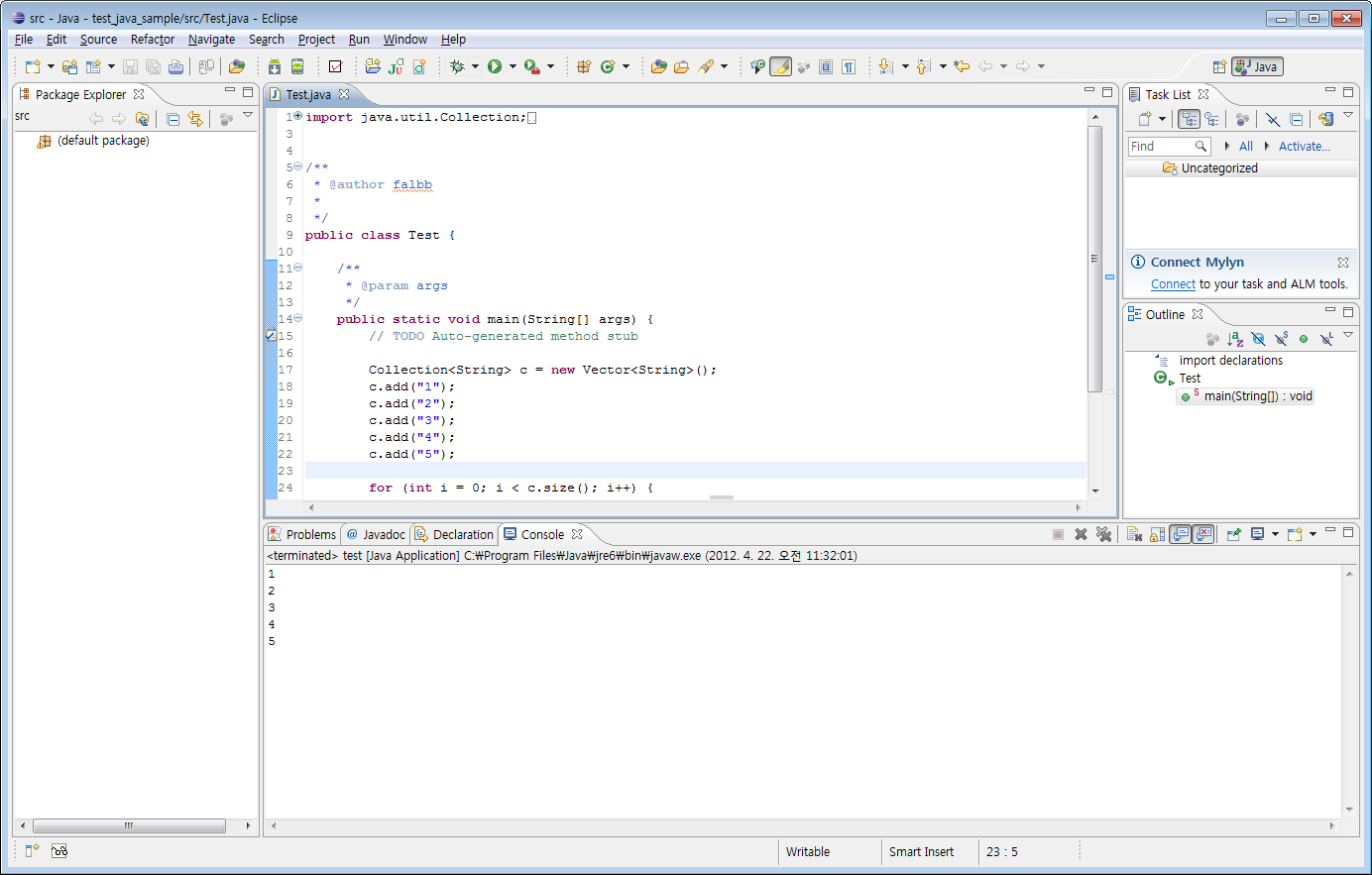Open the Navigate menu
1372x875 pixels.
[211, 40]
